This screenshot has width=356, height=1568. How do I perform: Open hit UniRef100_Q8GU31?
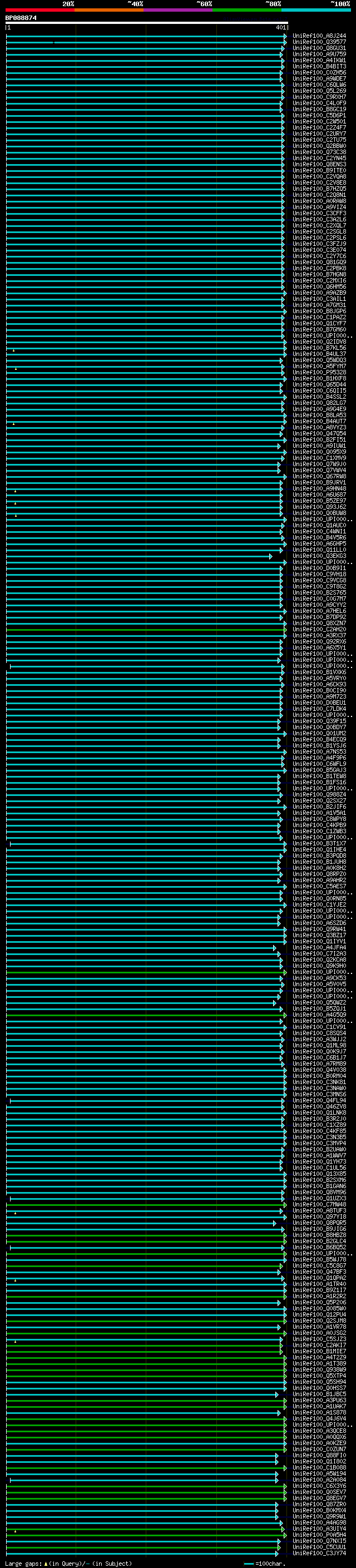[319, 48]
